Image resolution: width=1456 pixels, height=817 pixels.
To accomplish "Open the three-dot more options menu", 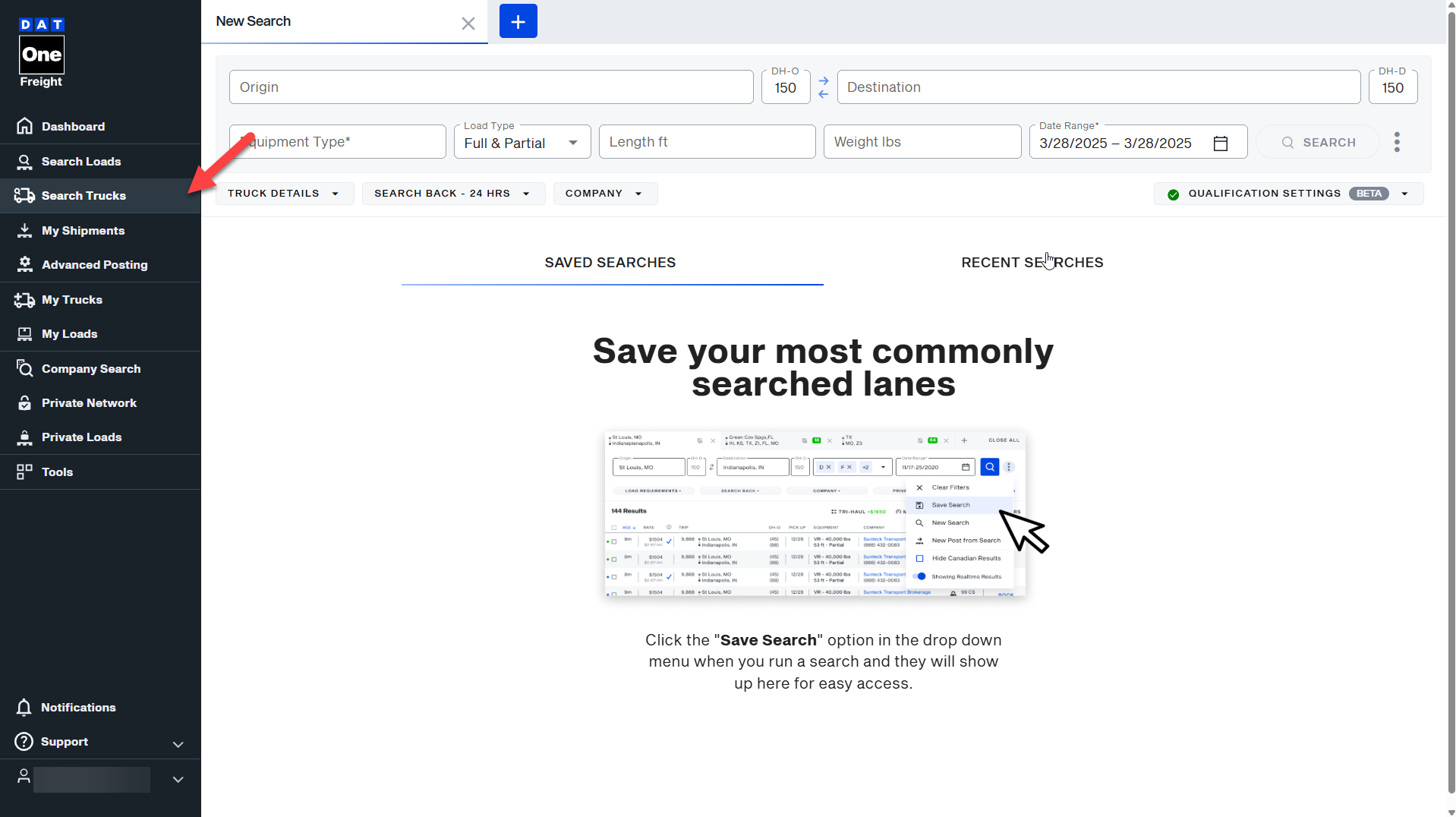I will 1397,142.
